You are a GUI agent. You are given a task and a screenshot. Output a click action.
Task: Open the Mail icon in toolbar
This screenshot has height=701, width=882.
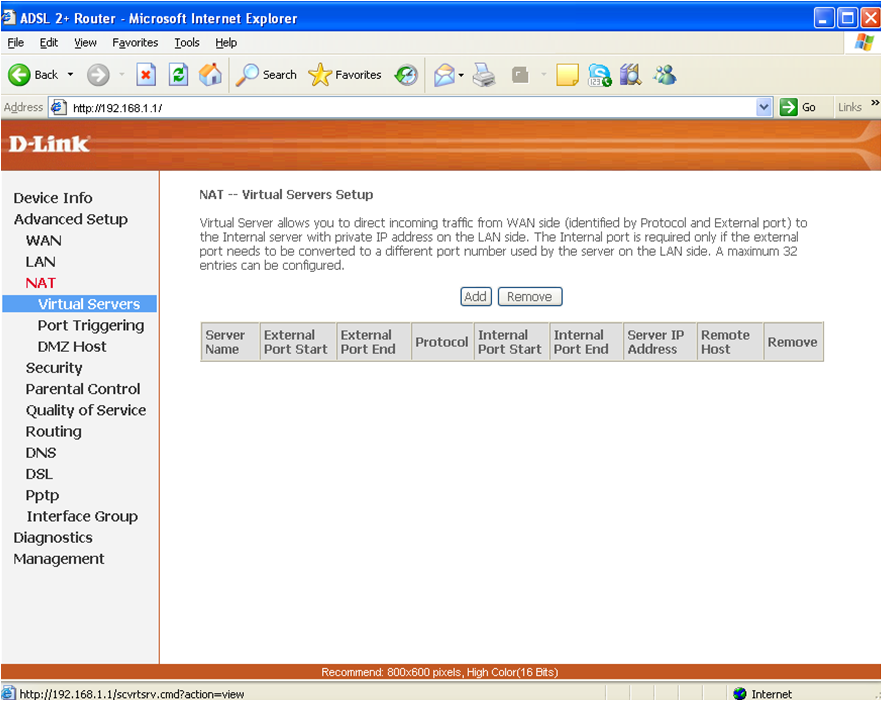click(444, 75)
